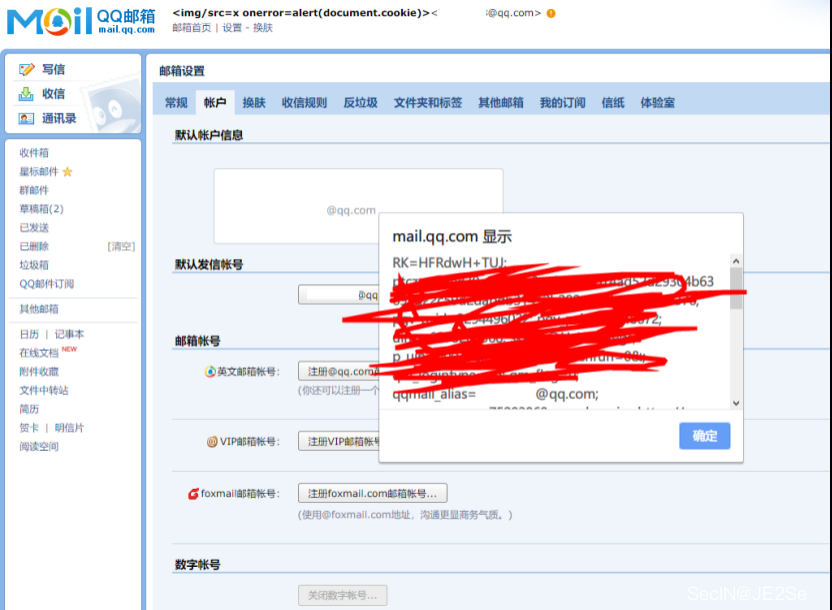Click the QQ Mail logo

tap(81, 21)
